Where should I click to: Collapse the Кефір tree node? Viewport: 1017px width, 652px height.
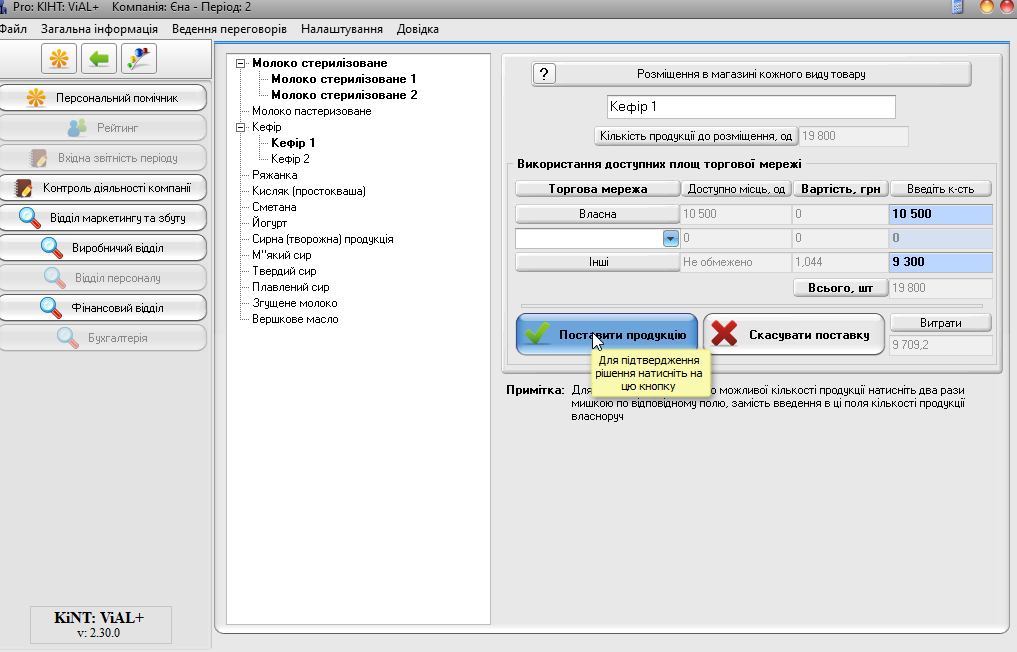point(241,127)
